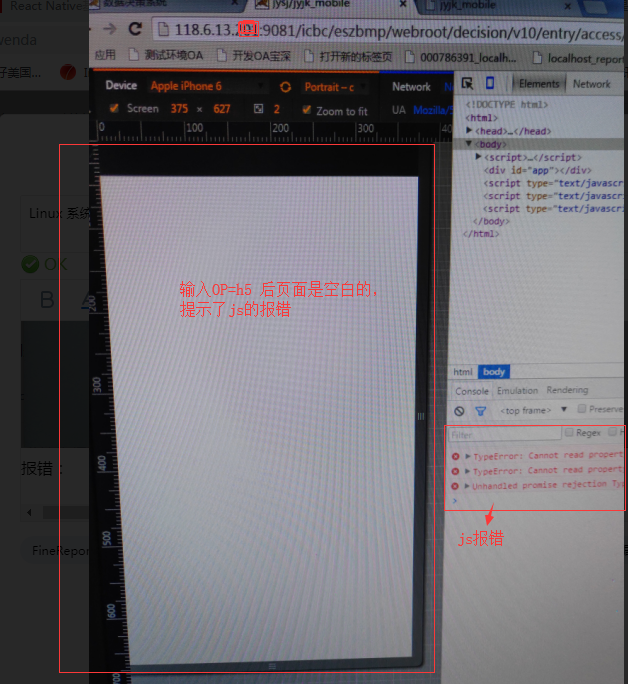Open the 000786391_localh bookmark
Image resolution: width=628 pixels, height=684 pixels.
tap(461, 58)
